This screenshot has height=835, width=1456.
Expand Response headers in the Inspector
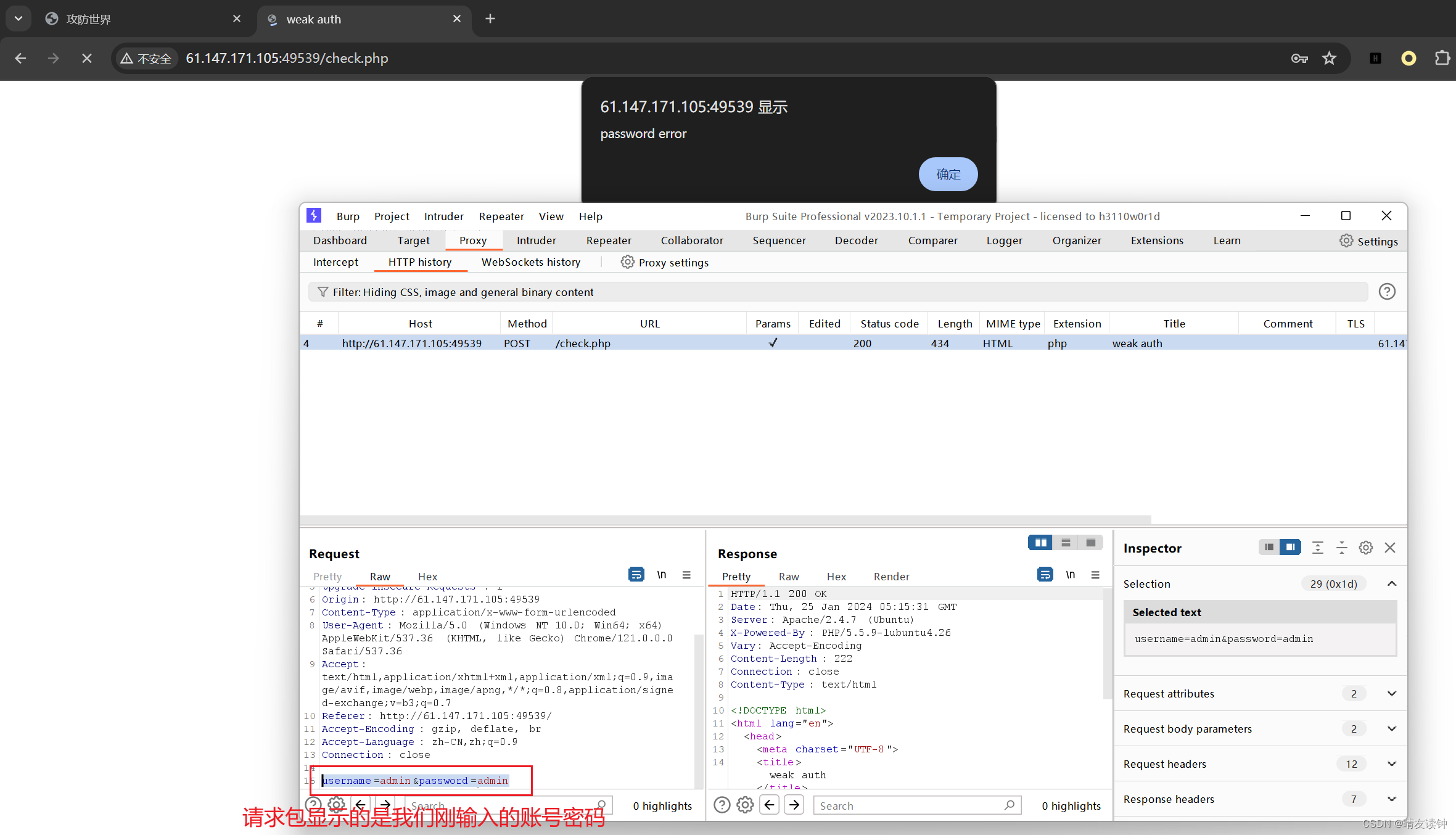tap(1392, 799)
